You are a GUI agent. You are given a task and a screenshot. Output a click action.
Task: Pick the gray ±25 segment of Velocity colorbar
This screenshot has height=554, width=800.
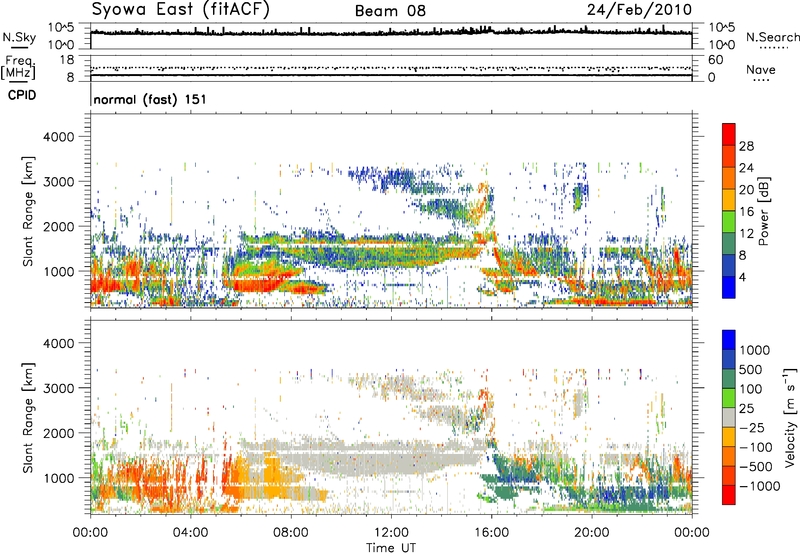point(729,417)
